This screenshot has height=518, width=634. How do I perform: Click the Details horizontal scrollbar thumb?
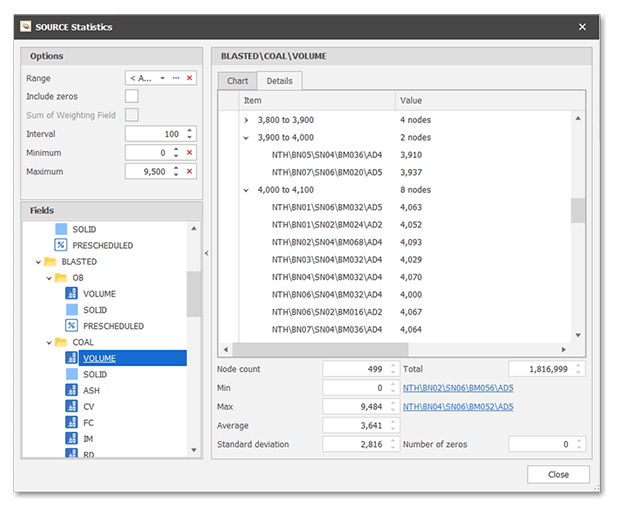click(x=321, y=349)
